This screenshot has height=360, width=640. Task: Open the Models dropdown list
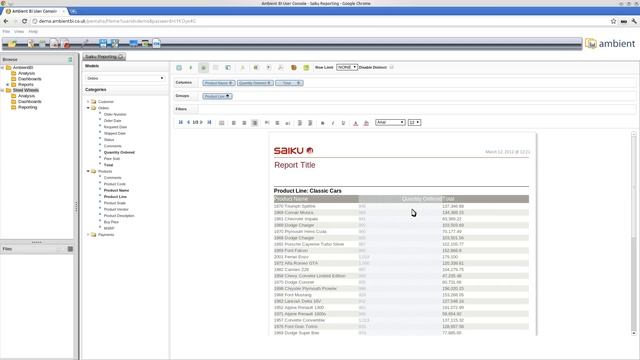(x=125, y=78)
